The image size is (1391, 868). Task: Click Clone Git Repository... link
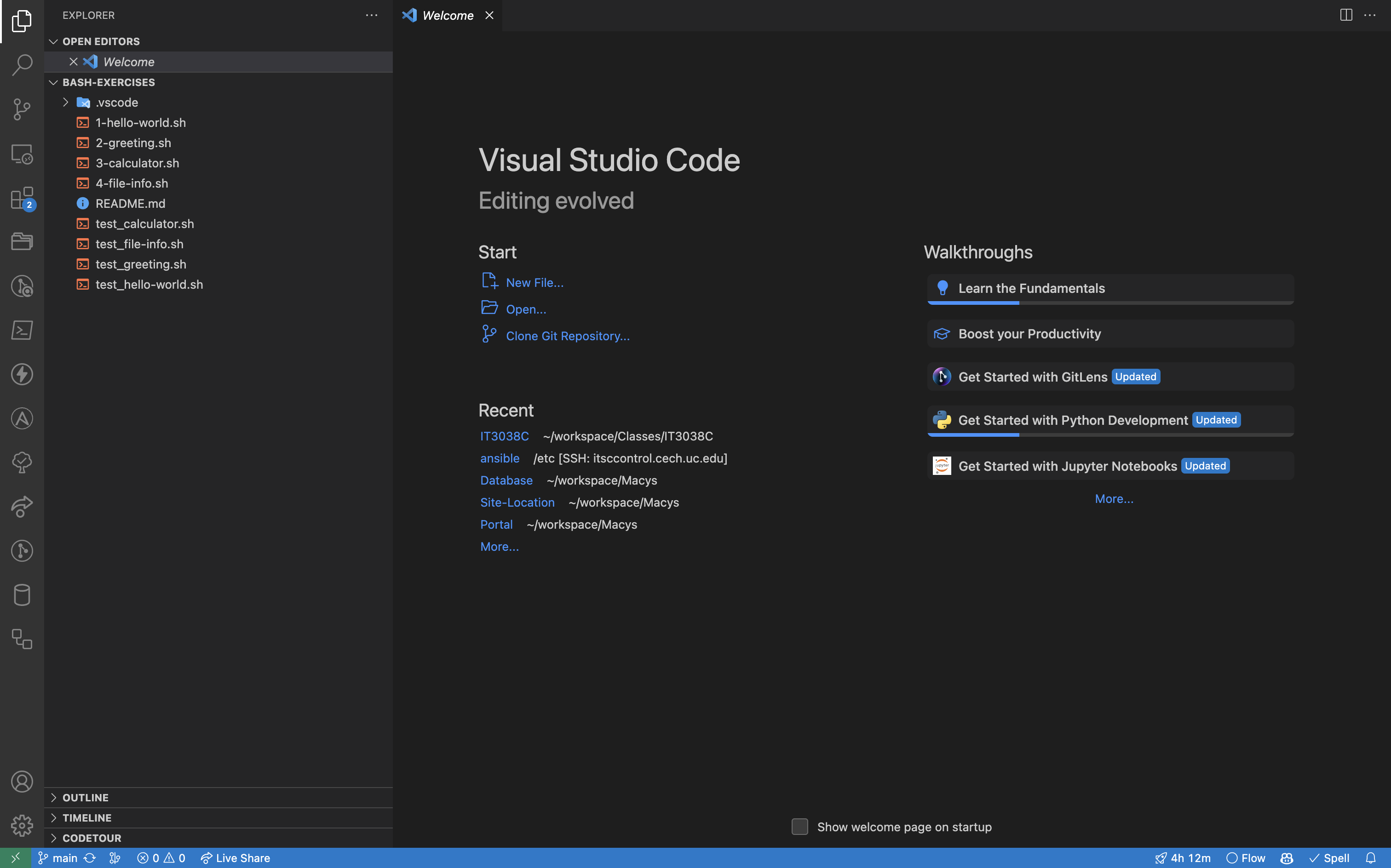pos(568,336)
